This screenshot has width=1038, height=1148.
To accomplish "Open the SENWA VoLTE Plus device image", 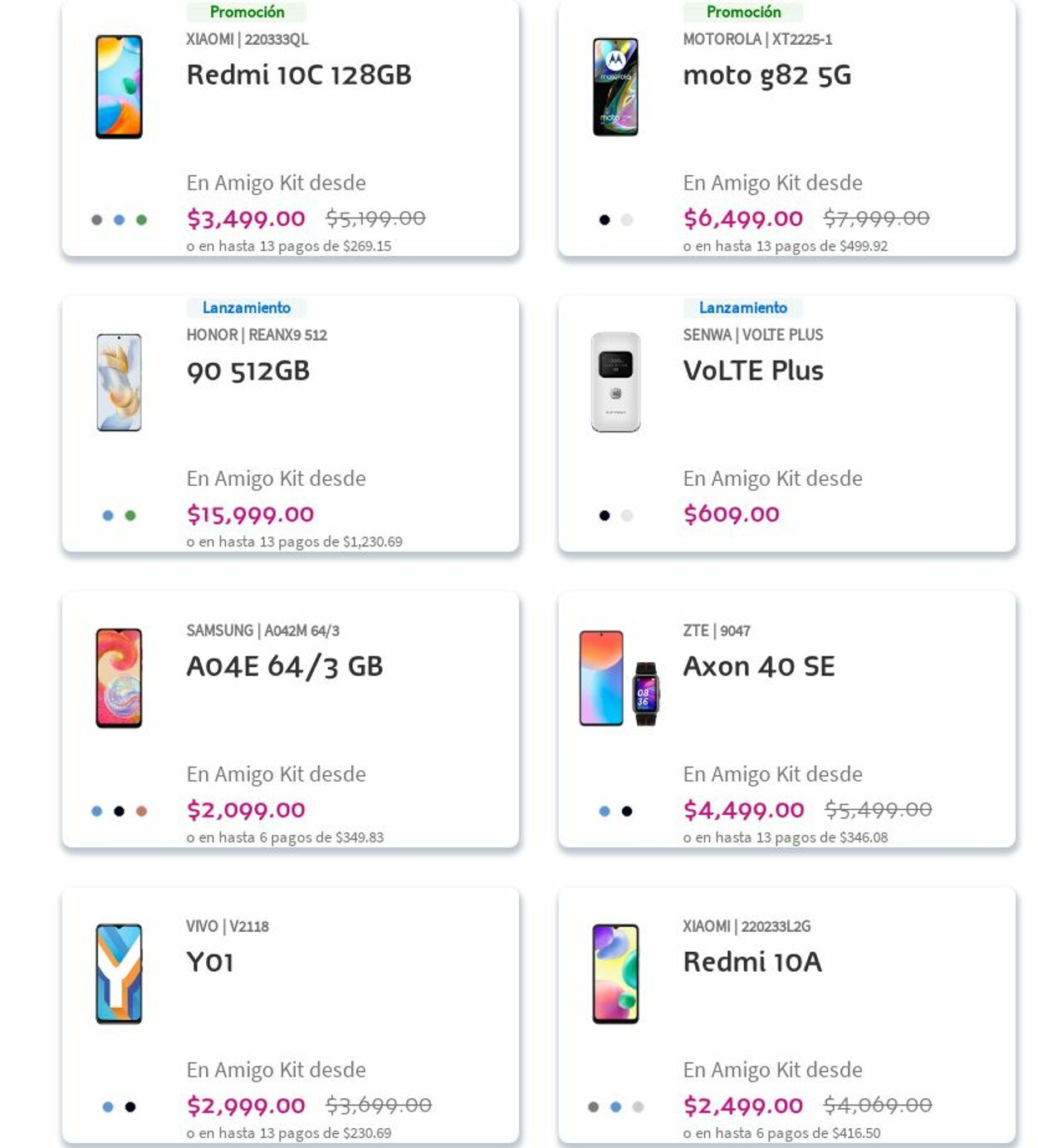I will pyautogui.click(x=615, y=383).
